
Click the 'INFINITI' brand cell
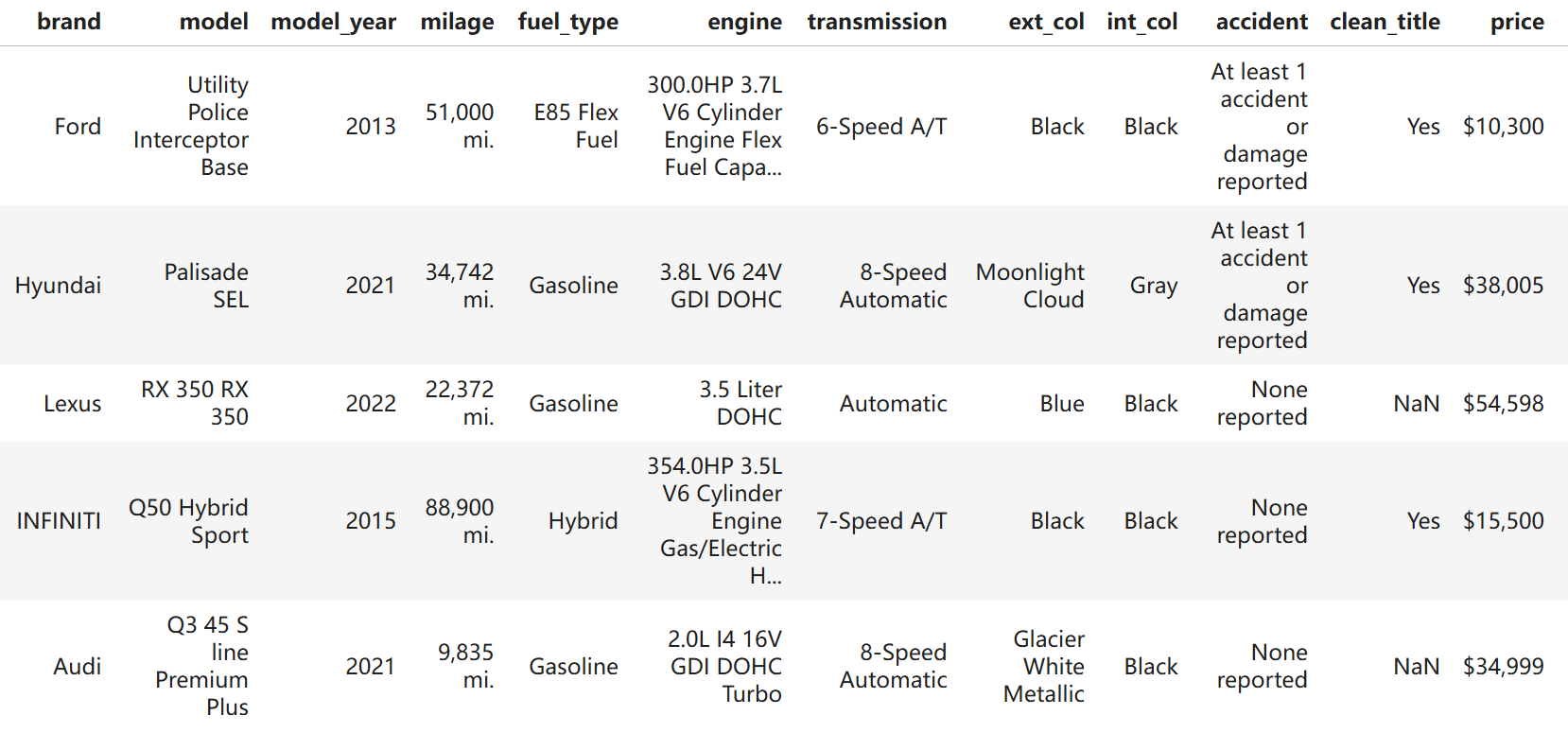pyautogui.click(x=59, y=521)
